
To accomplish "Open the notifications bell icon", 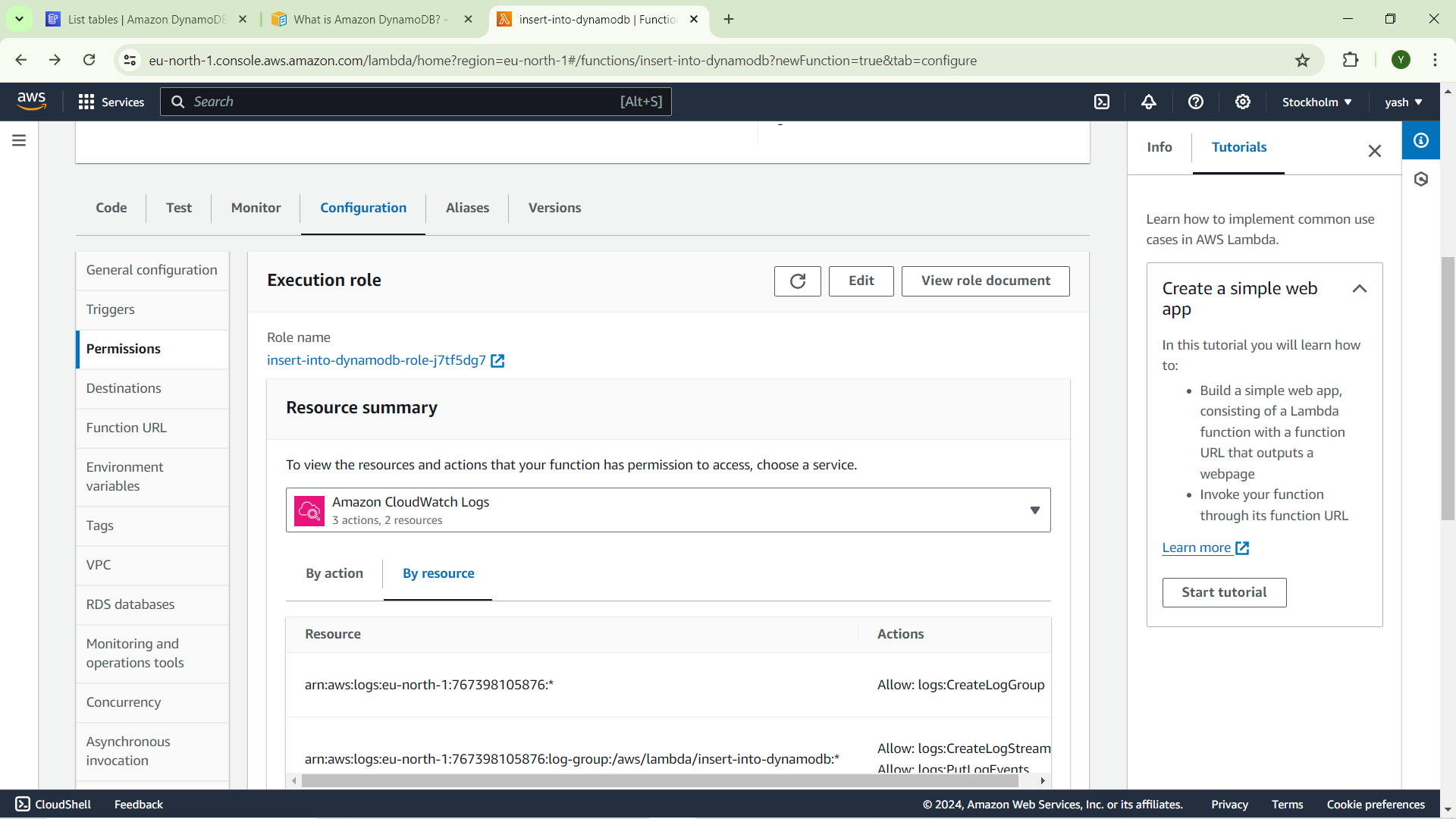I will [x=1149, y=102].
